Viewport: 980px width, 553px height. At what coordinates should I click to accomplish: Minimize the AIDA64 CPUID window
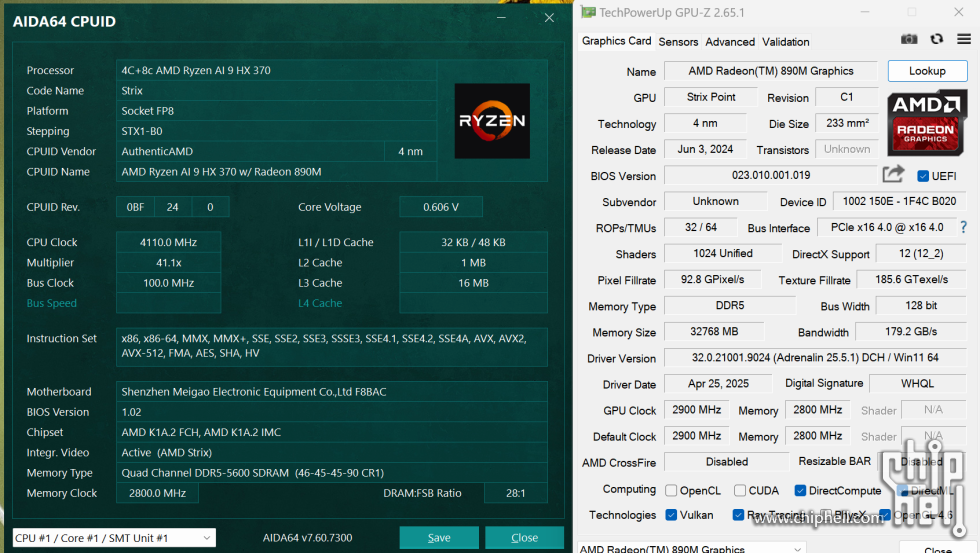501,17
